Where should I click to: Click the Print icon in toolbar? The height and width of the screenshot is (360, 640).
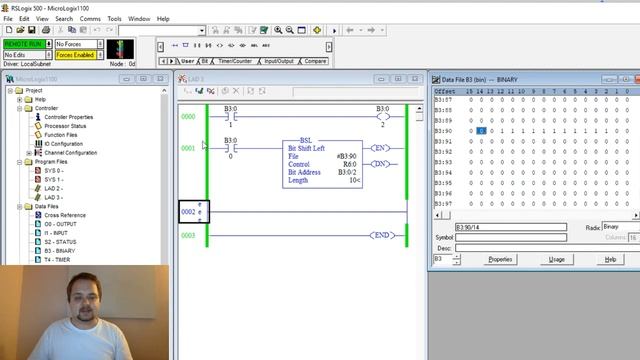(x=46, y=30)
